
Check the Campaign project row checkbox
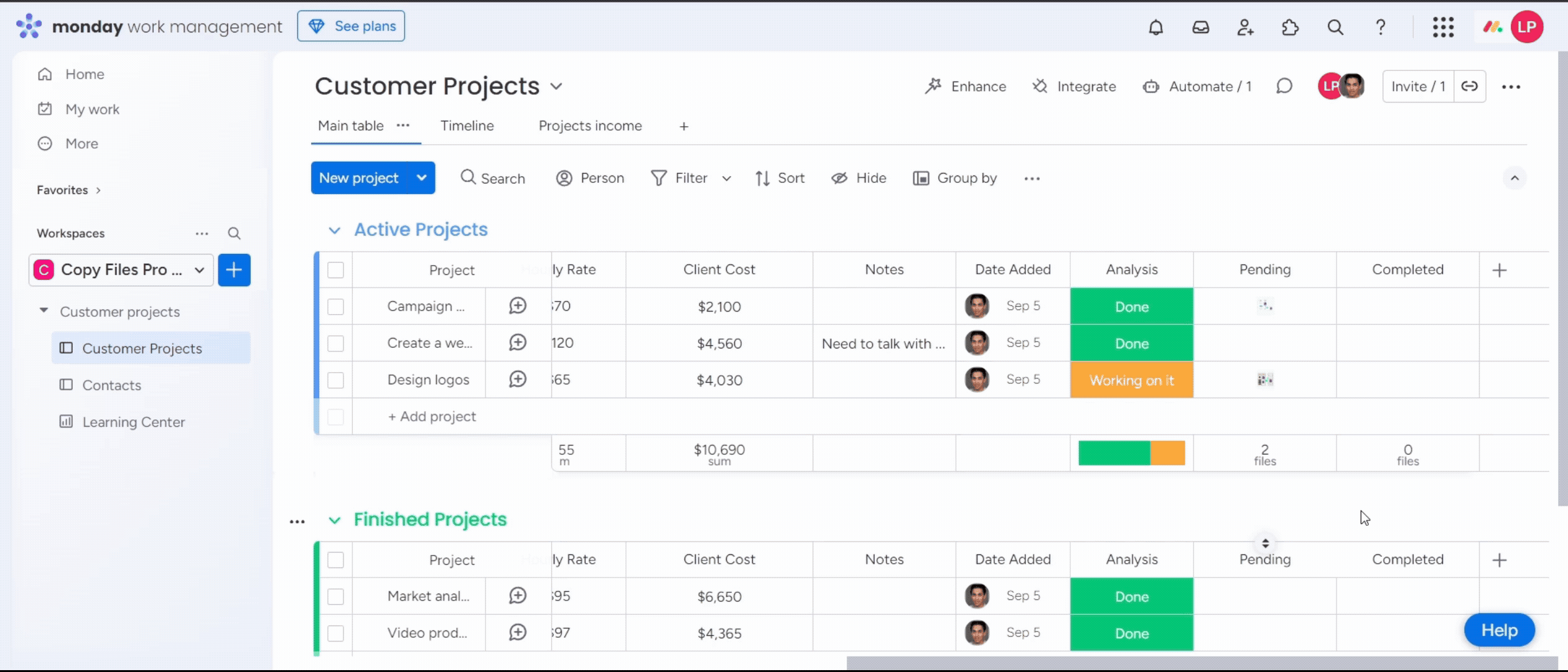[335, 307]
